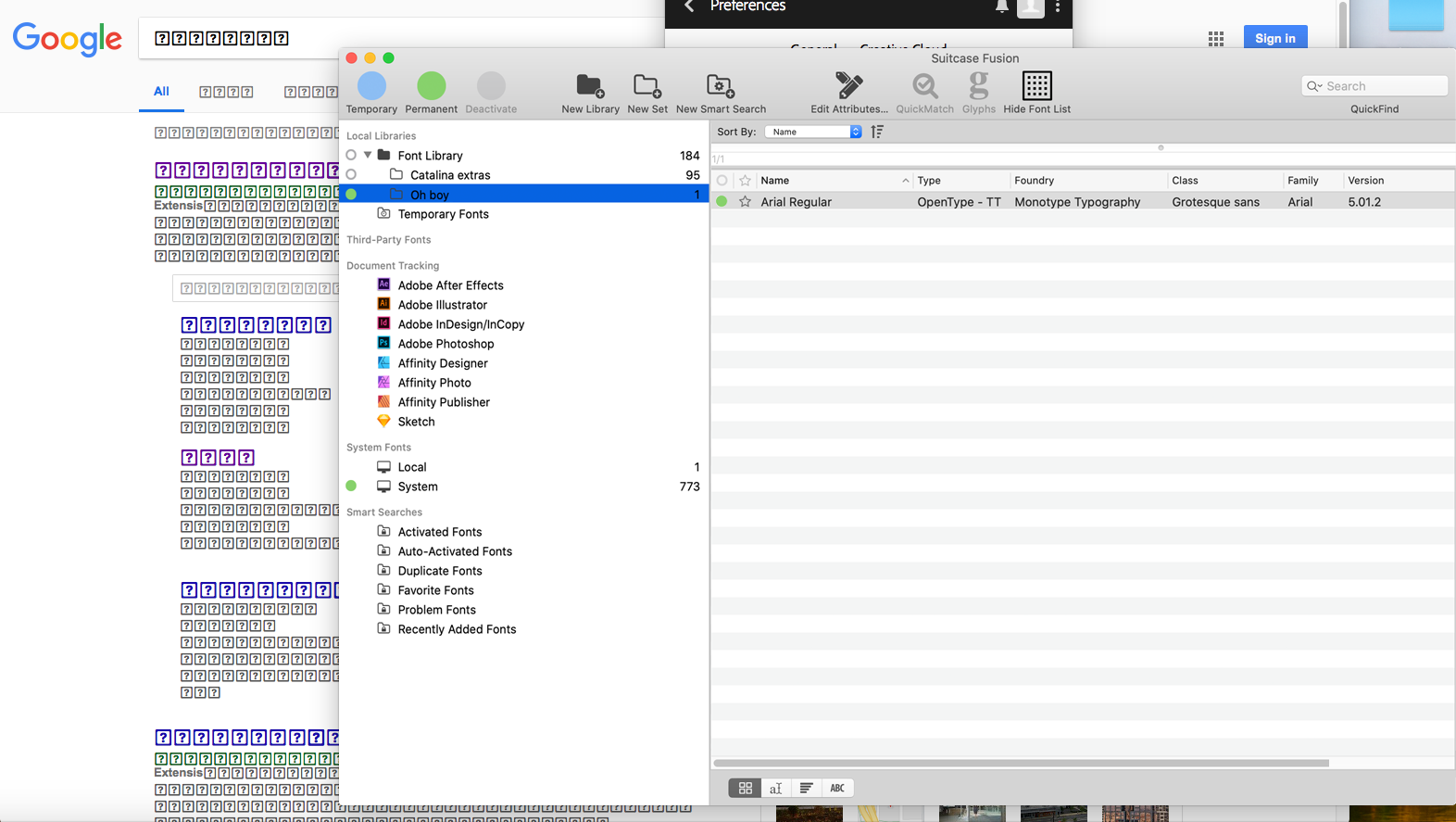
Task: Click the Google Sign in button
Action: [1274, 38]
